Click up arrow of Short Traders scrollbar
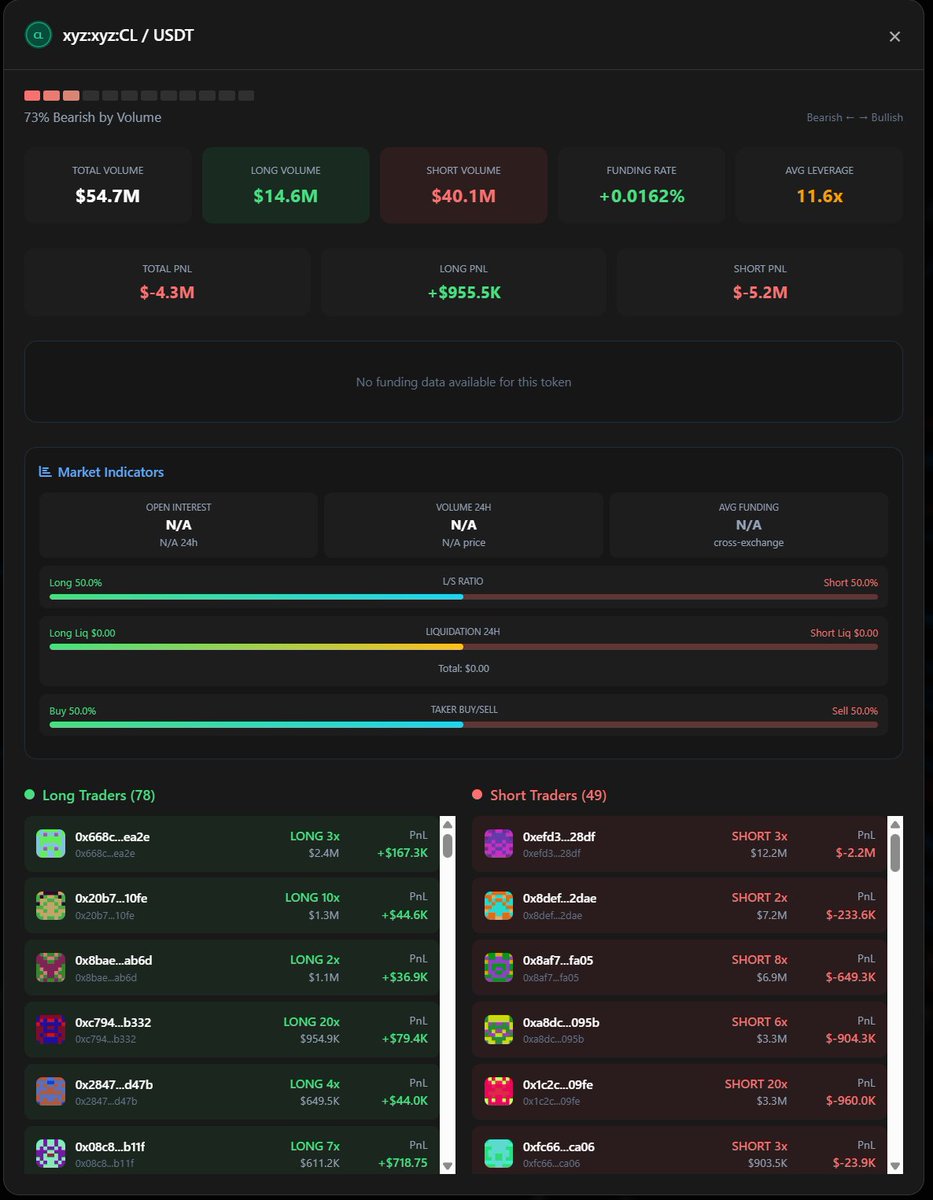Screen dimensions: 933x1200 [895, 825]
